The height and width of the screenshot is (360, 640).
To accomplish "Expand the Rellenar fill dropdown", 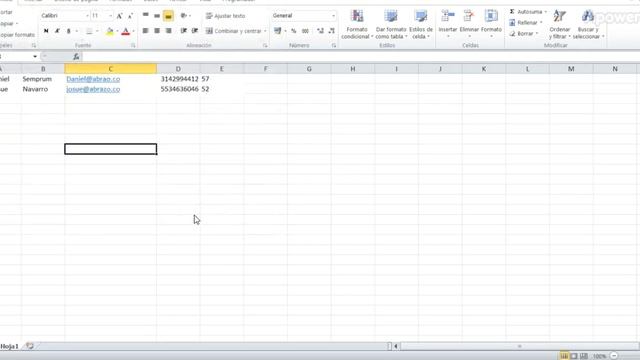I will click(541, 23).
